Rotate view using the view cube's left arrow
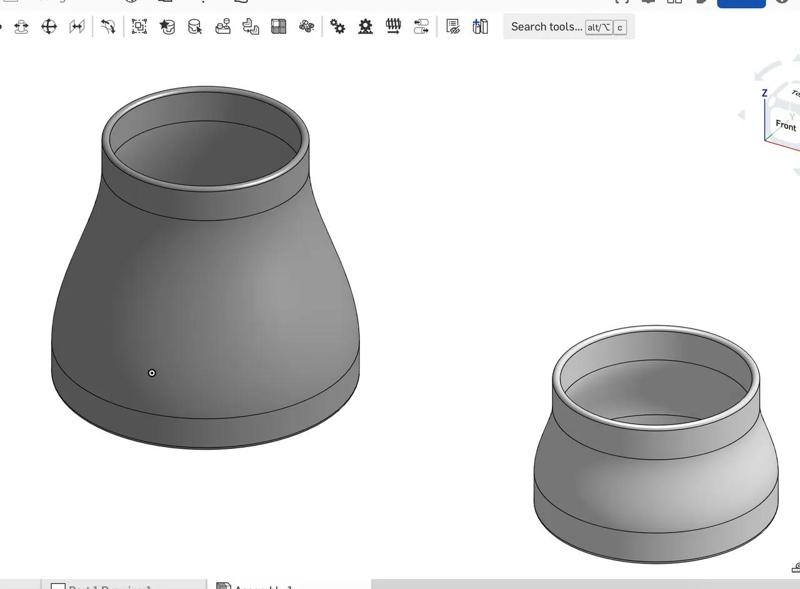Image resolution: width=800 pixels, height=589 pixels. pyautogui.click(x=741, y=115)
